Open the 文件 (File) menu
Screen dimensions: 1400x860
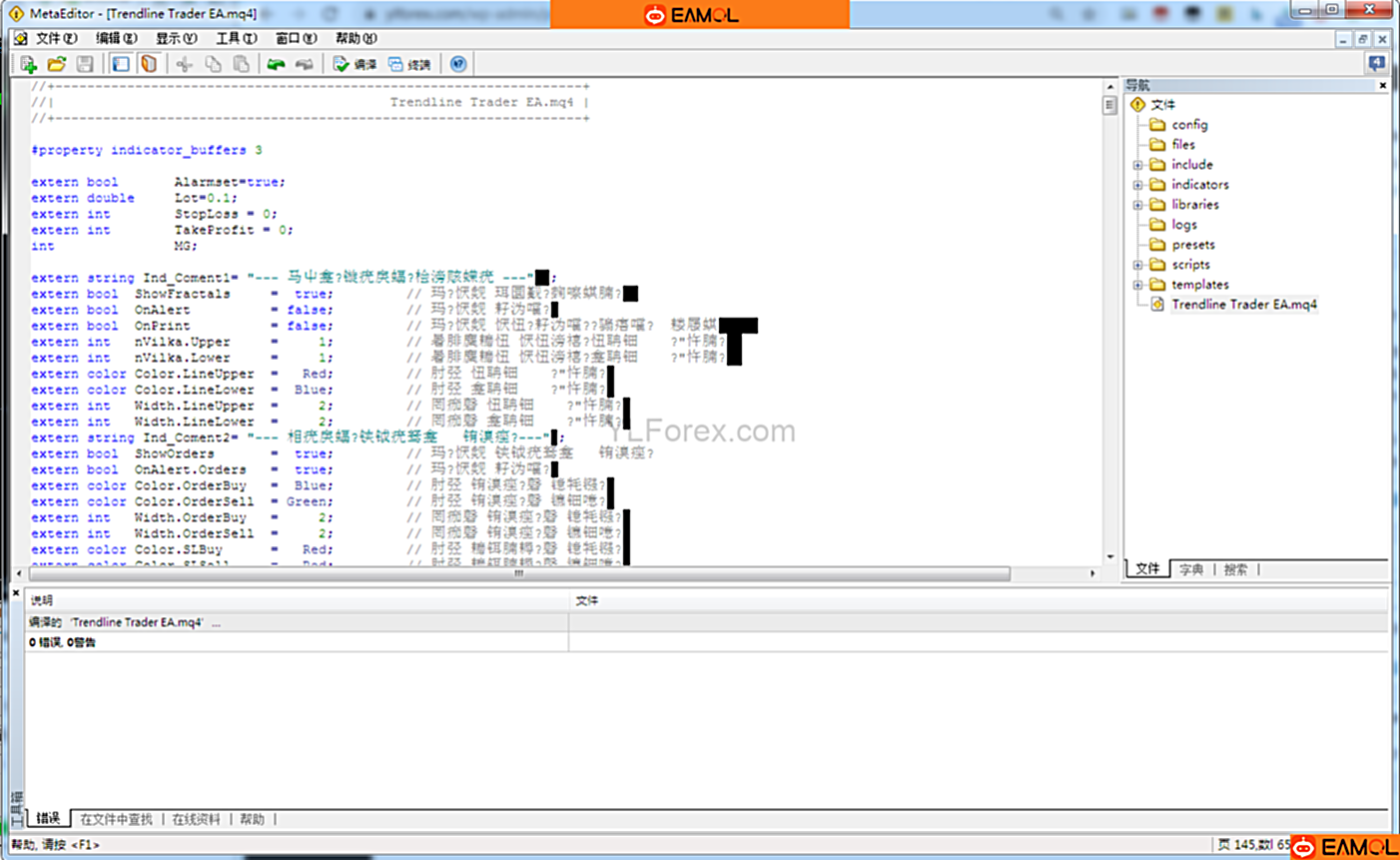tap(55, 38)
